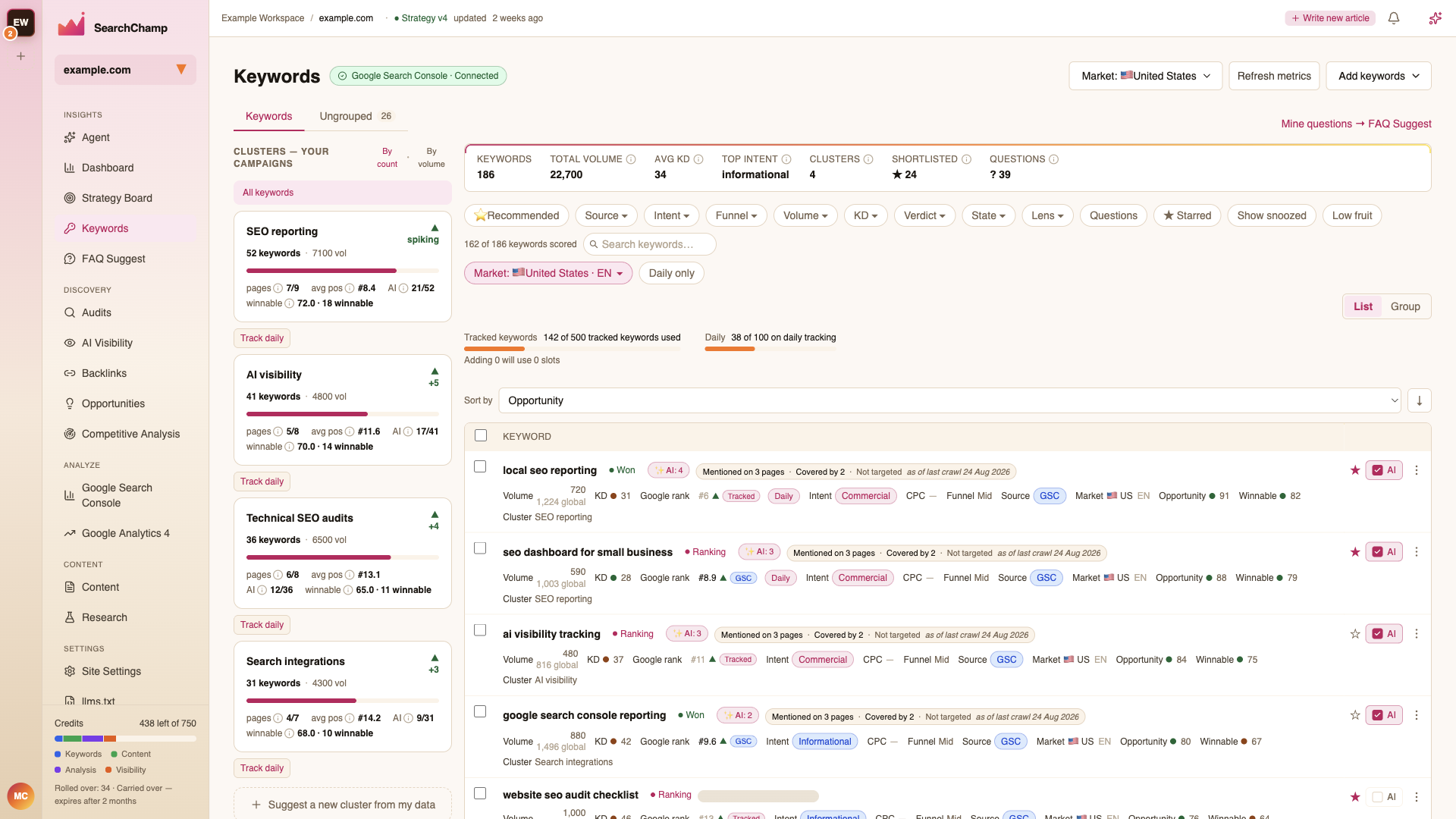This screenshot has width=1456, height=819.
Task: Open the EW workspace avatar
Action: (x=20, y=23)
